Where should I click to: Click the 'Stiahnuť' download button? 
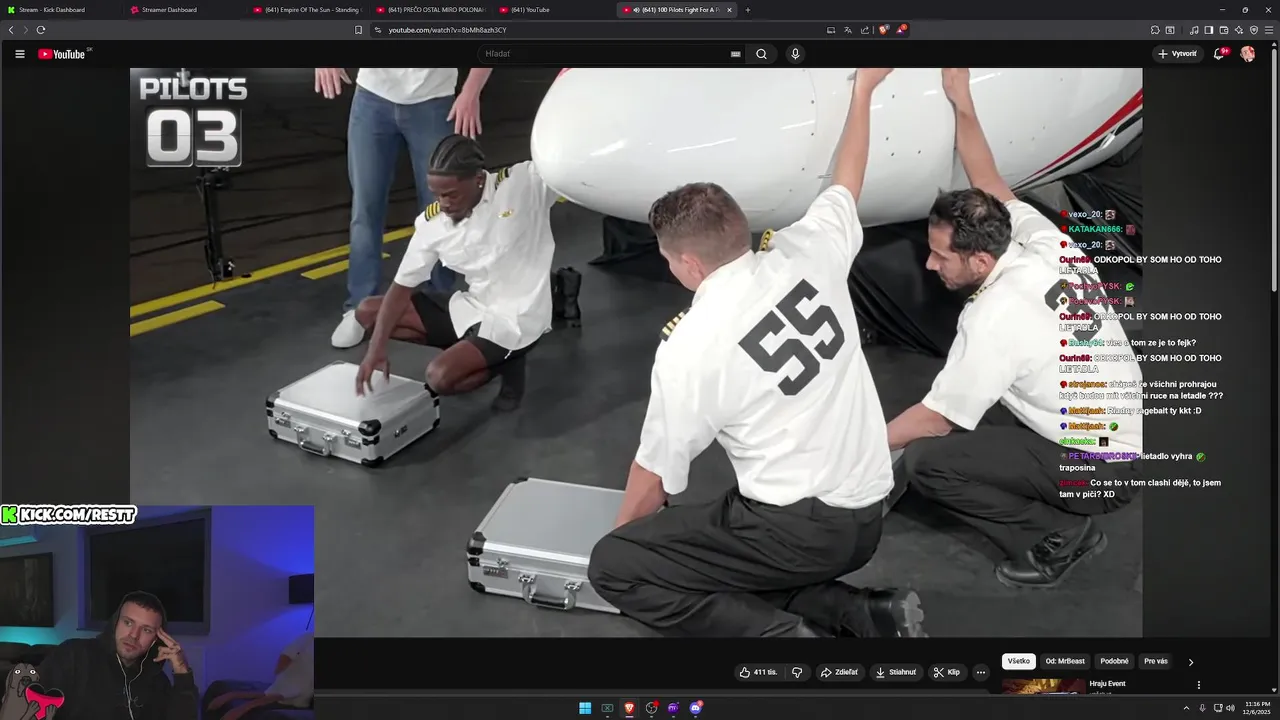(x=896, y=672)
